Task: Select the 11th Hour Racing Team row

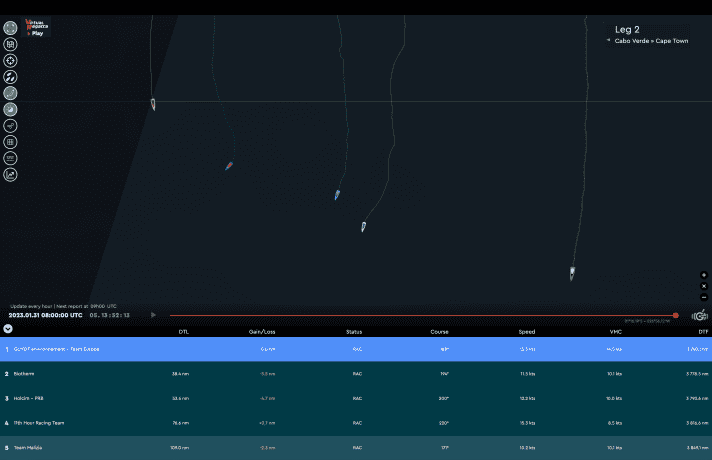Action: coord(356,423)
